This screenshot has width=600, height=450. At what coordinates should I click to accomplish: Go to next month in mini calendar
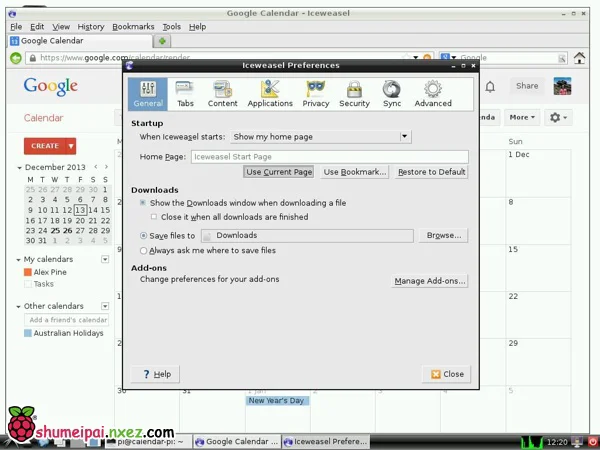click(106, 167)
